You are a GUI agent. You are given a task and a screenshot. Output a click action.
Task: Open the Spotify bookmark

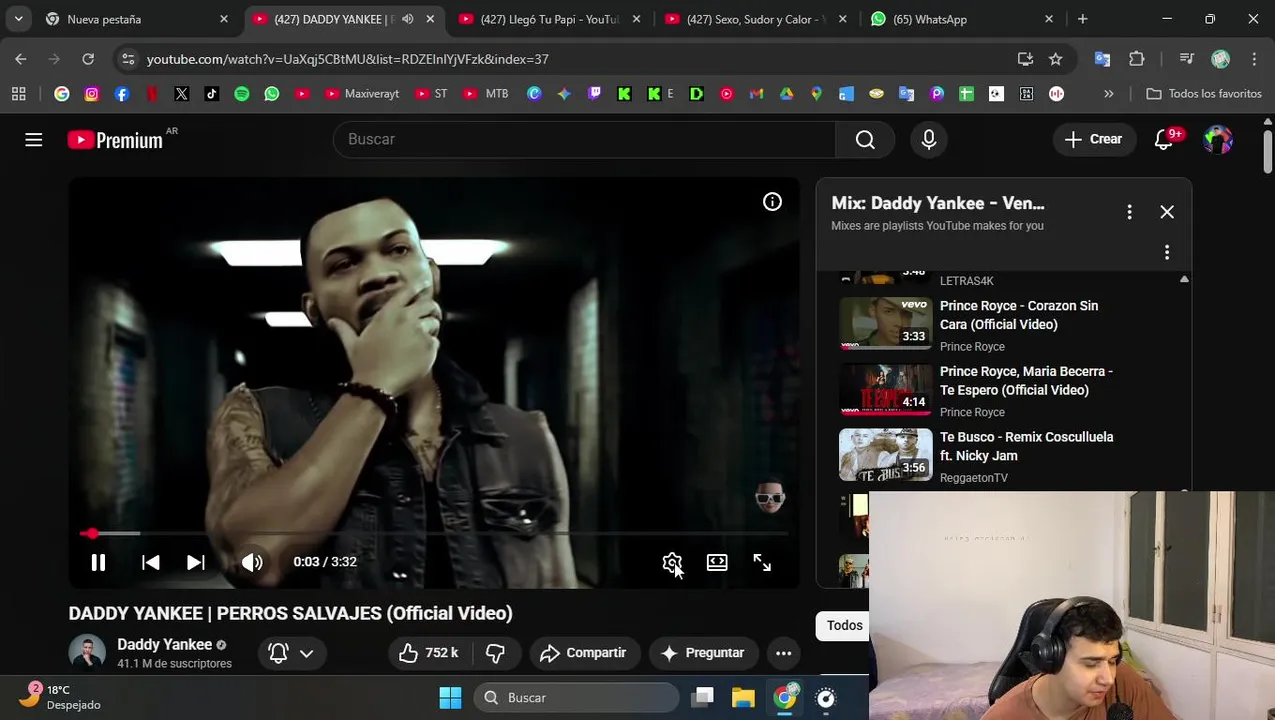click(242, 94)
